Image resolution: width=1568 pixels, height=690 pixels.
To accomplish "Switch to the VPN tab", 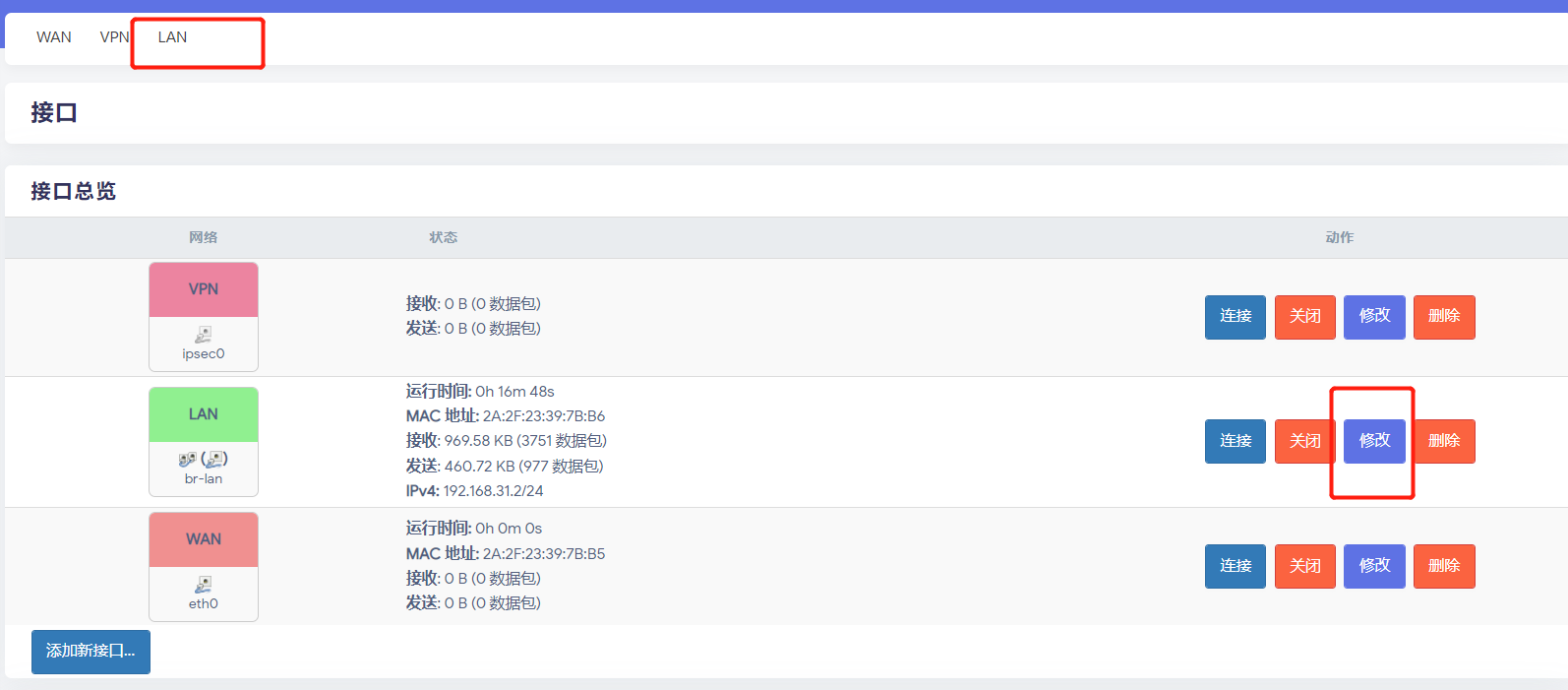I will (x=114, y=37).
